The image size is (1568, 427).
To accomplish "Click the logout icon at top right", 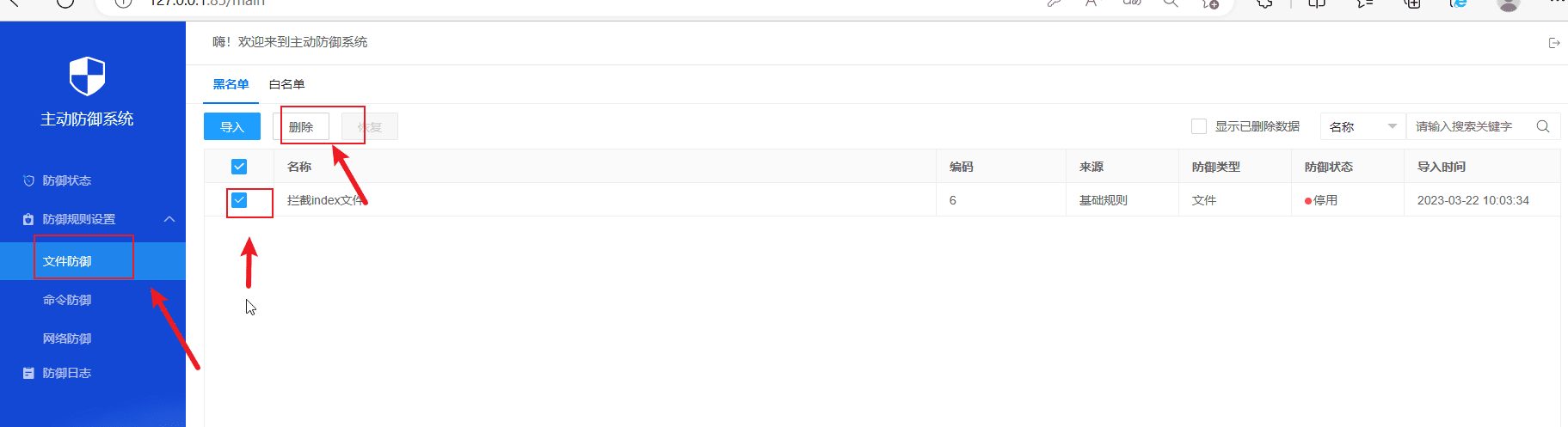I will pyautogui.click(x=1553, y=43).
